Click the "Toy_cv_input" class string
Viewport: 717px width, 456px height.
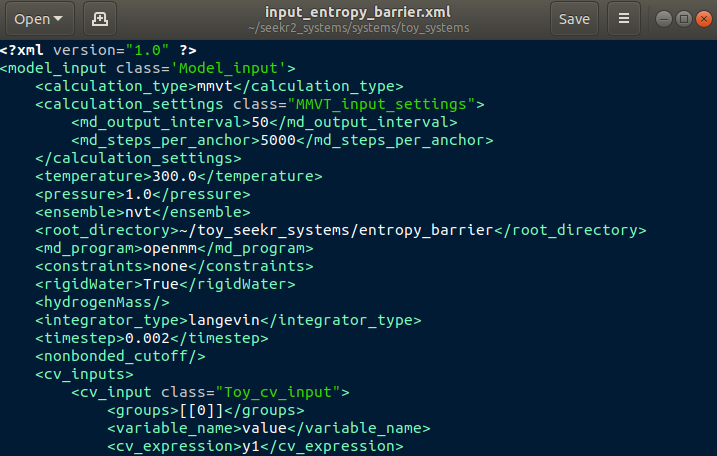point(278,392)
